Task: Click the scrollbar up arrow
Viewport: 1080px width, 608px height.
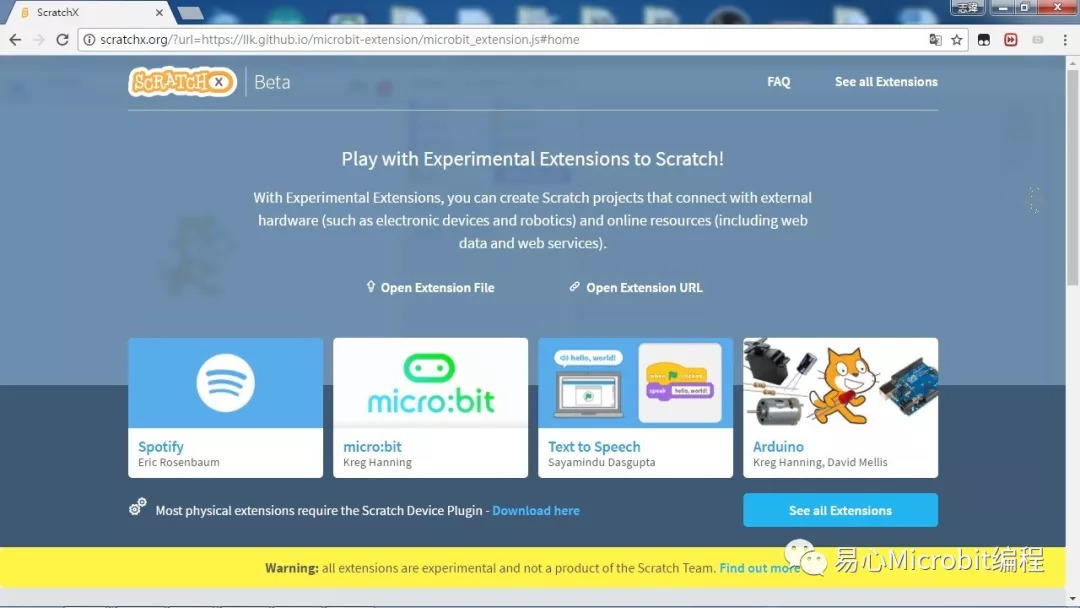Action: 1072,63
